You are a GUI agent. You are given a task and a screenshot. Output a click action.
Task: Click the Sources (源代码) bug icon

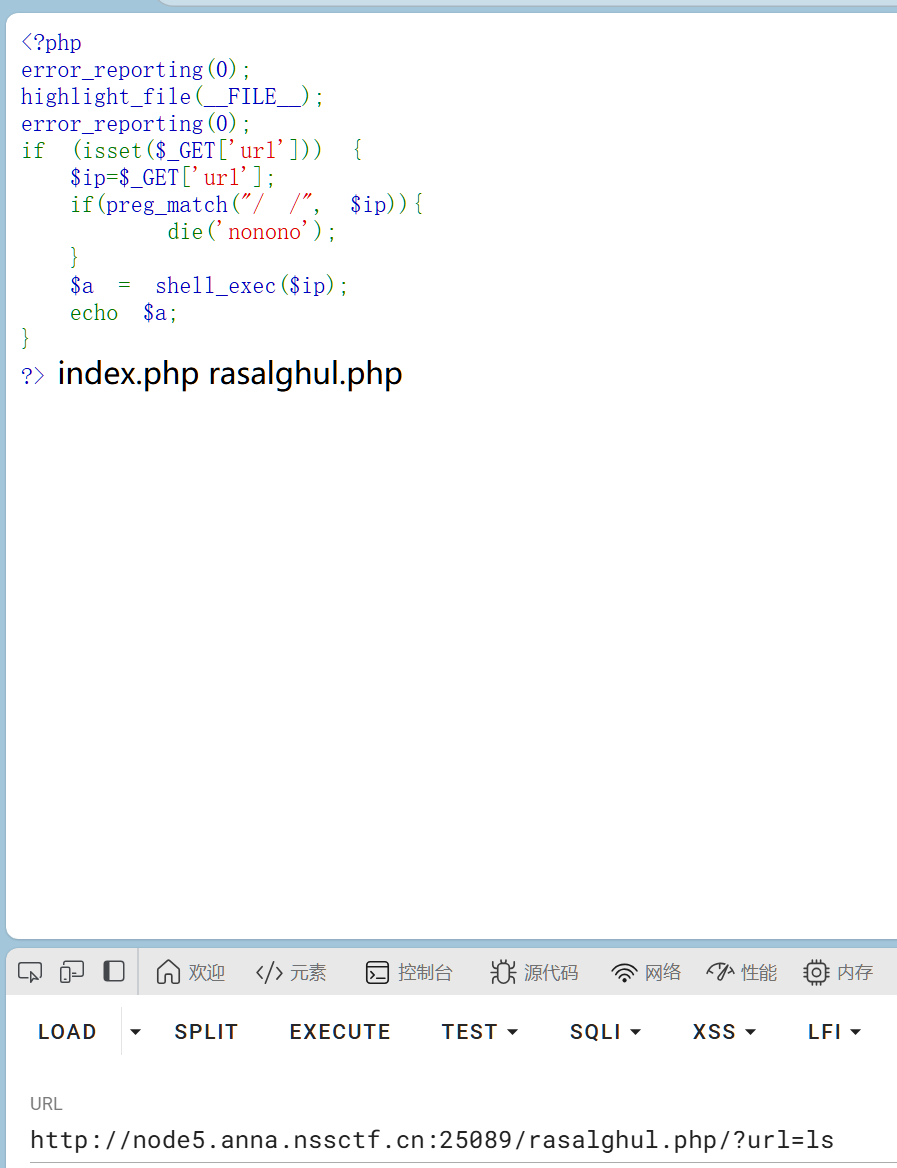coord(503,972)
